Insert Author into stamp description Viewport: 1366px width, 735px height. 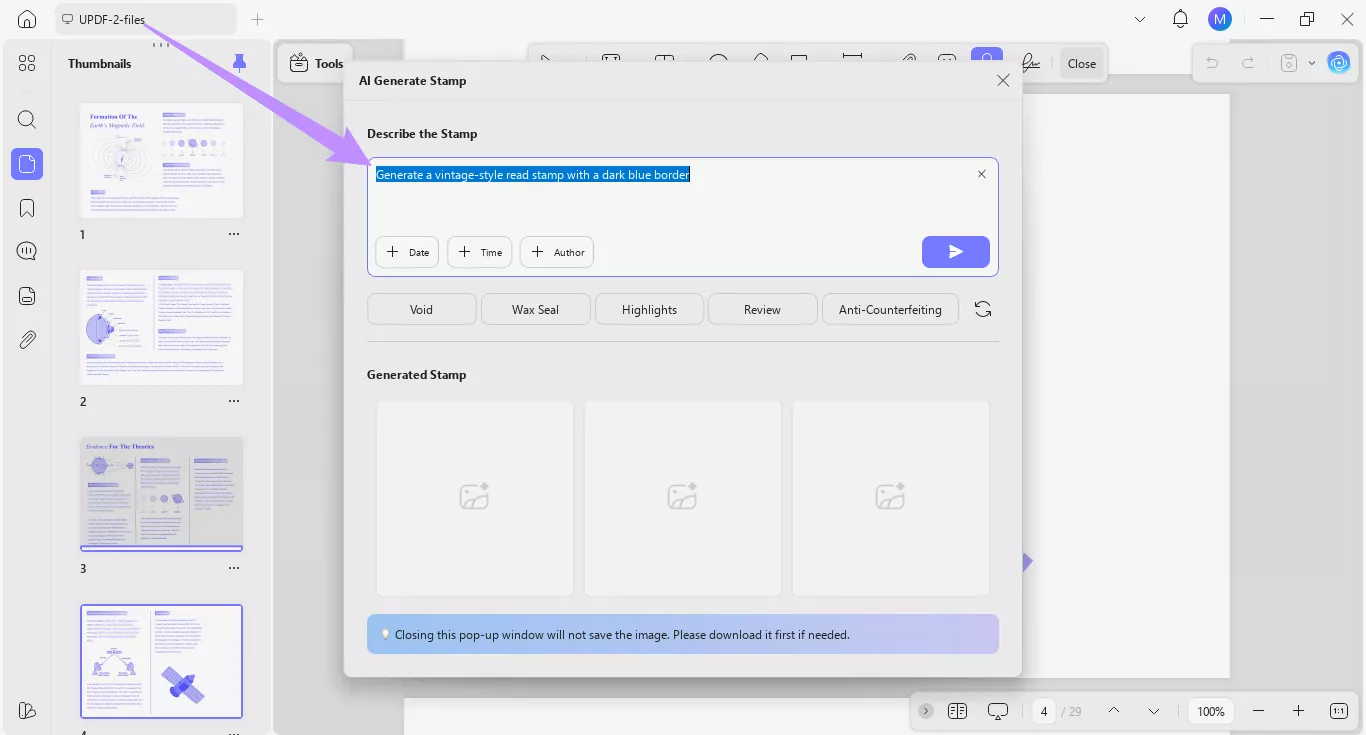(557, 252)
